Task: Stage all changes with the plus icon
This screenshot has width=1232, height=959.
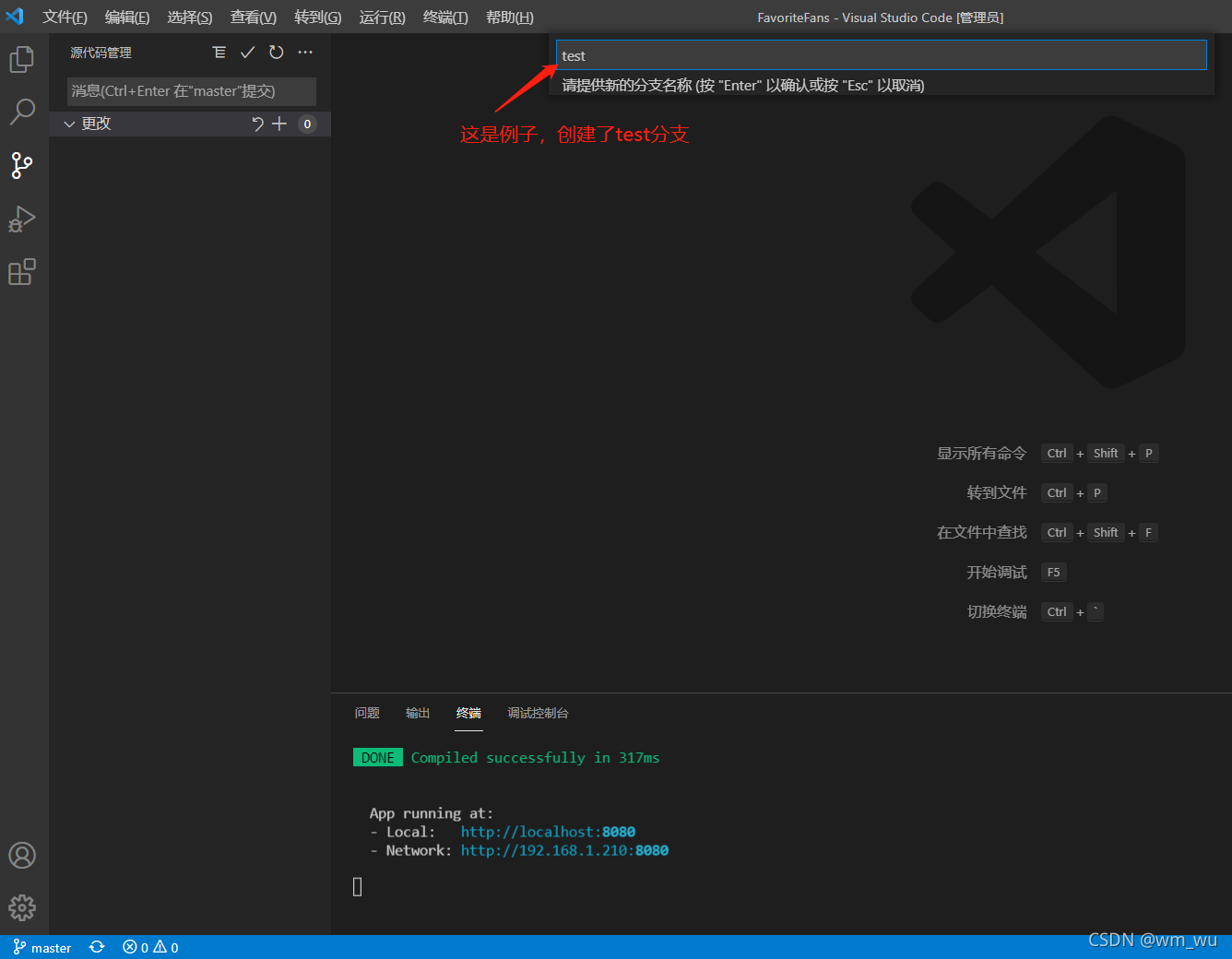Action: point(279,124)
